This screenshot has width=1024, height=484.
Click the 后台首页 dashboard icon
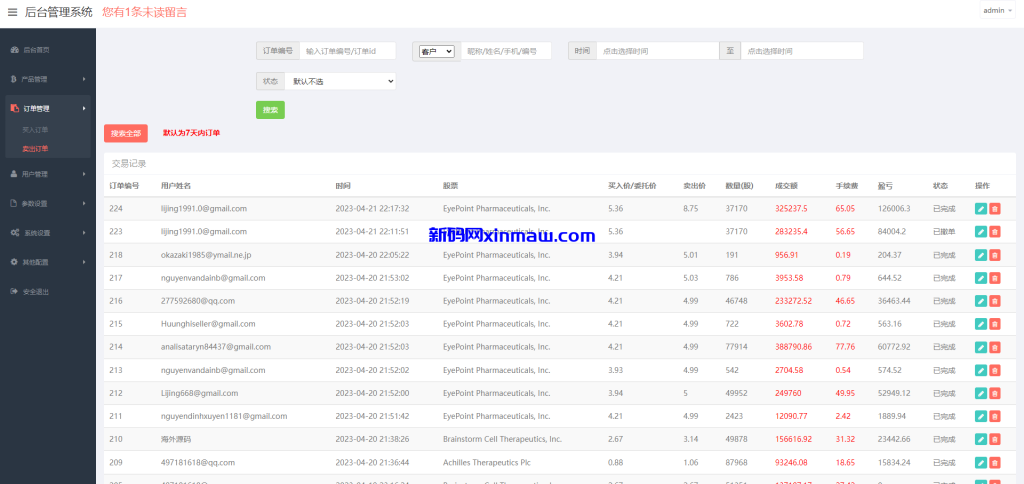14,50
